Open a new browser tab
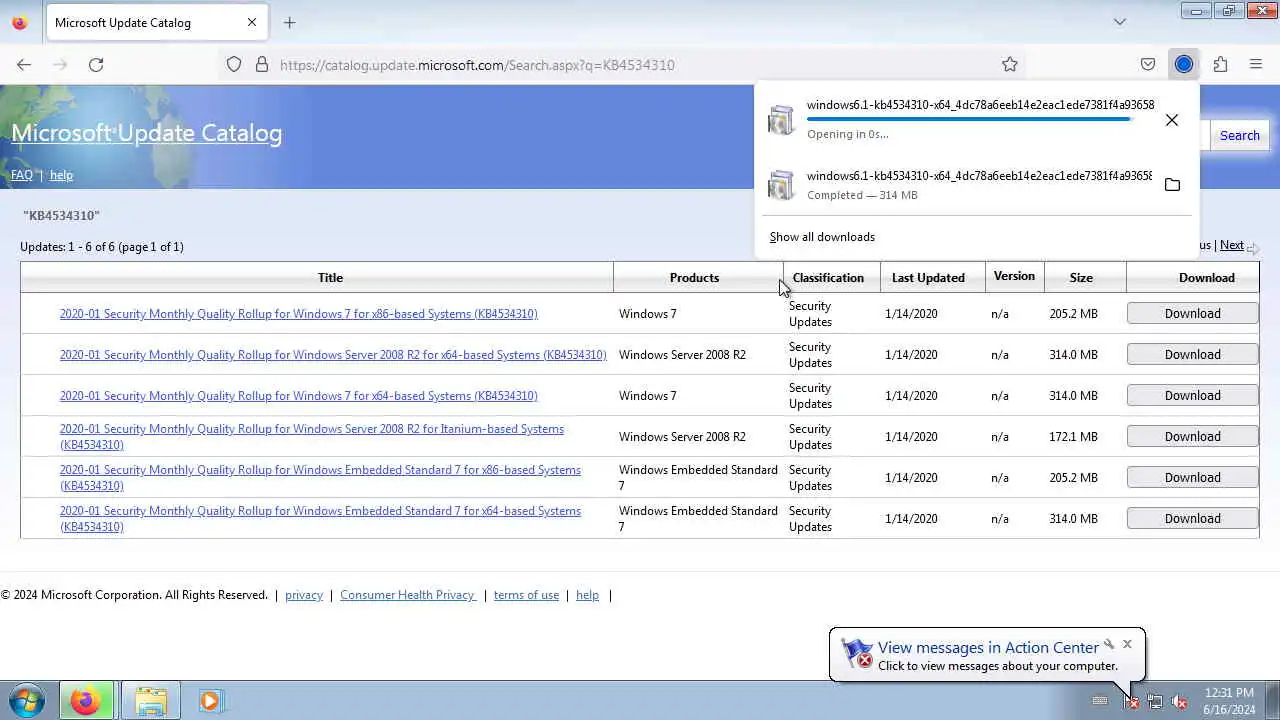 [290, 22]
